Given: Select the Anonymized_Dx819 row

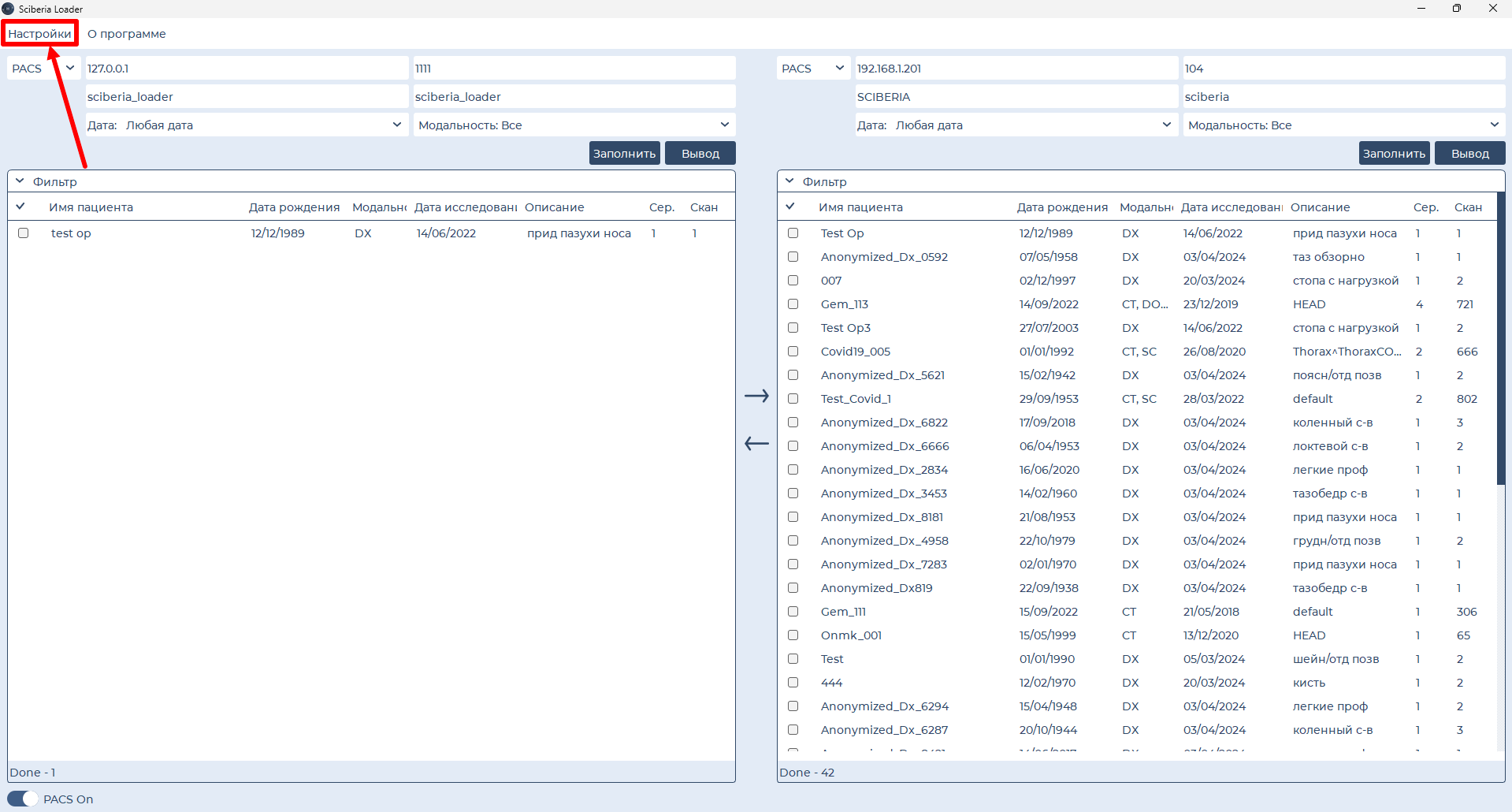Looking at the screenshot, I should (1136, 588).
